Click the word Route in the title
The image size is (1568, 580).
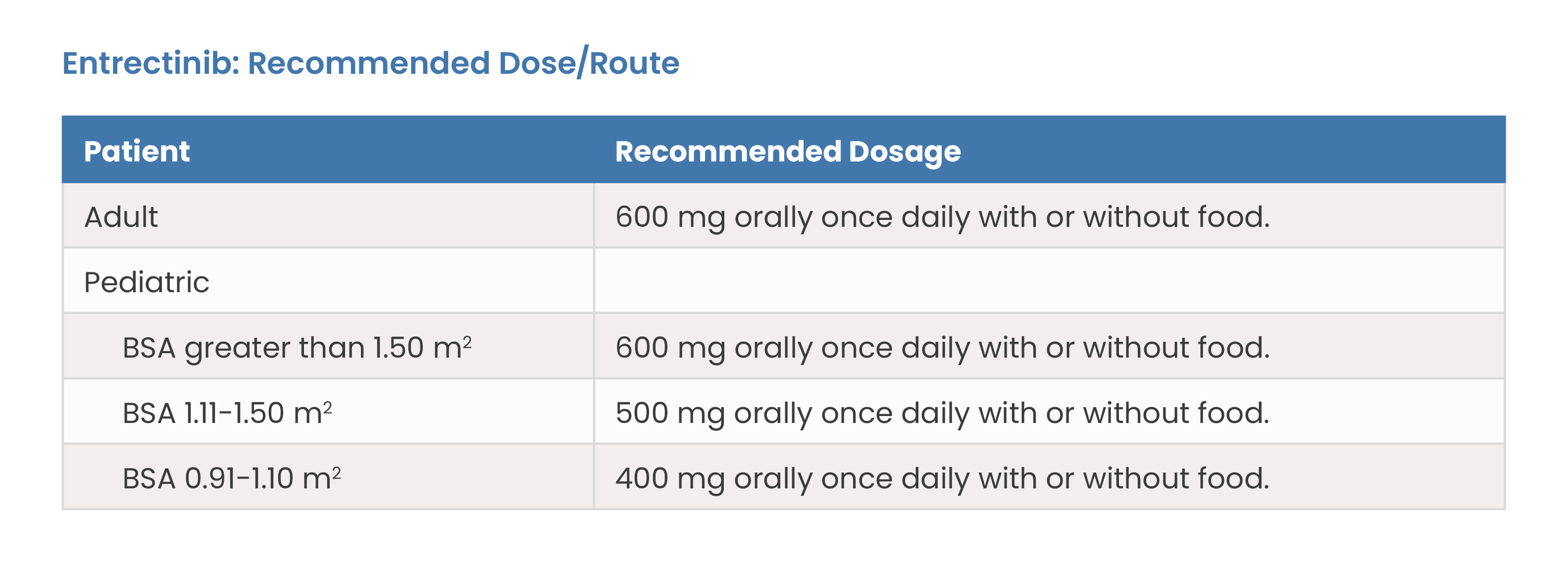(x=634, y=63)
